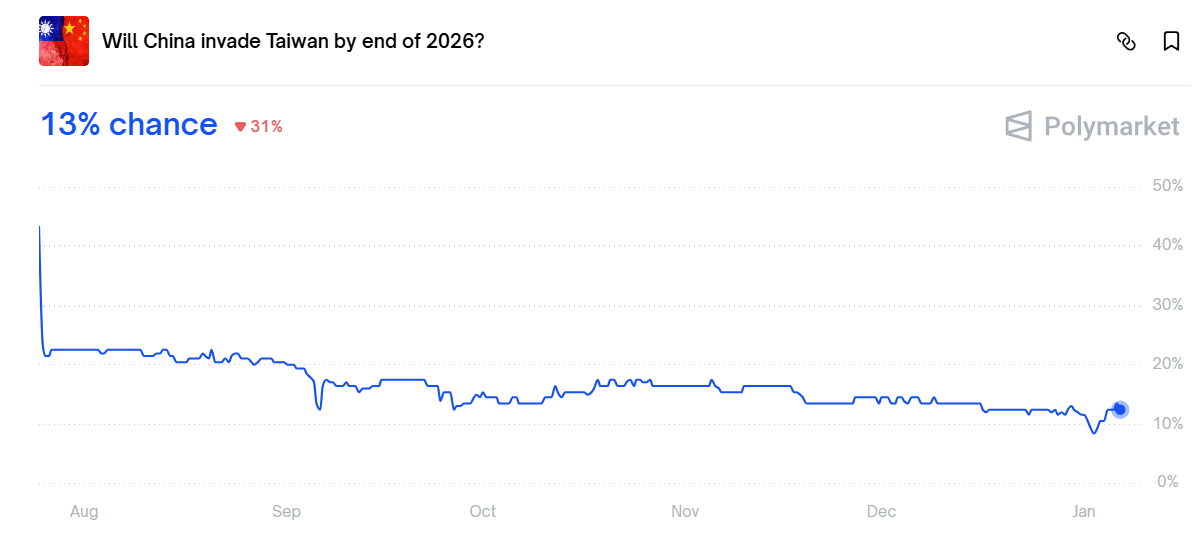Bookmark this market with the bookmark icon
Image resolution: width=1200 pixels, height=547 pixels.
click(x=1171, y=41)
